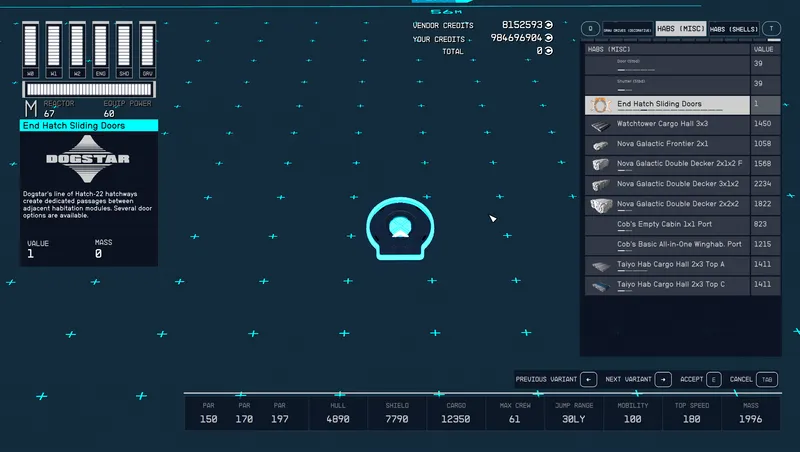Click the GRV power allocation bar
Viewport: 800px width, 452px height.
pyautogui.click(x=147, y=49)
